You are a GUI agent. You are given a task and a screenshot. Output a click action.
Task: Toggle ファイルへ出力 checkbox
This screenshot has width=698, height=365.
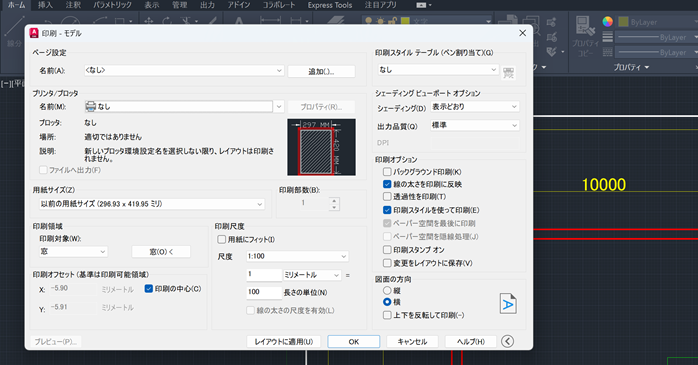pos(43,170)
